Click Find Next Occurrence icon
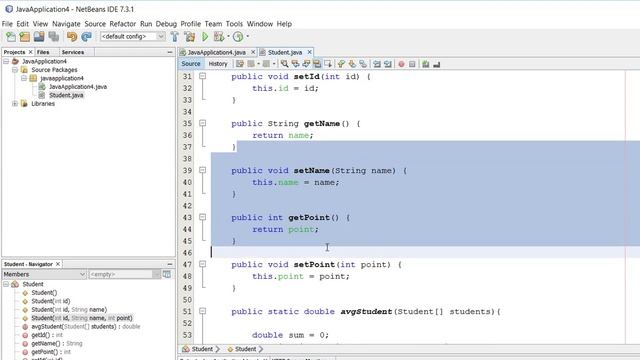 [x=306, y=64]
